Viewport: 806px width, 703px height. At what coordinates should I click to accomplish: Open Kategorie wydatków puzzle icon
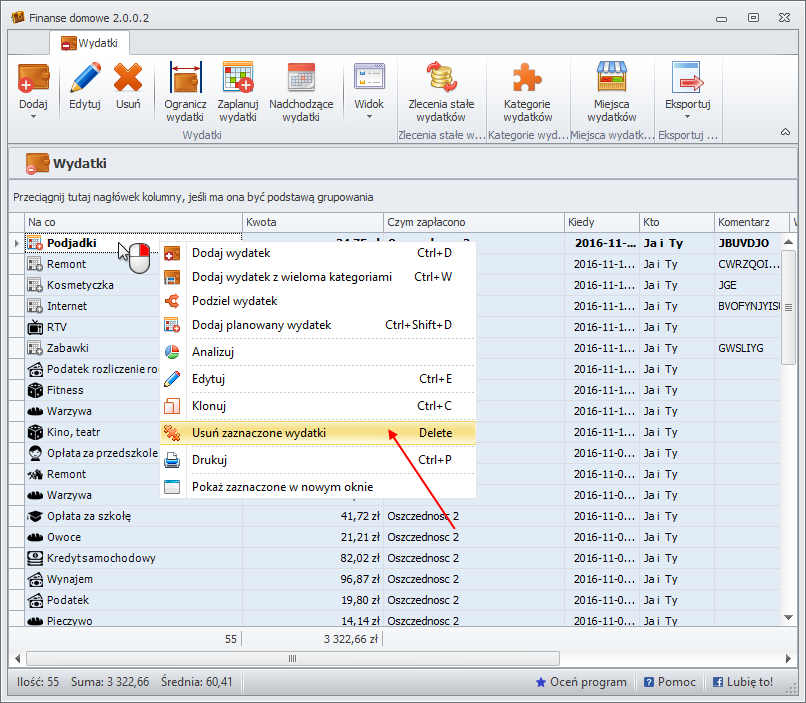527,80
